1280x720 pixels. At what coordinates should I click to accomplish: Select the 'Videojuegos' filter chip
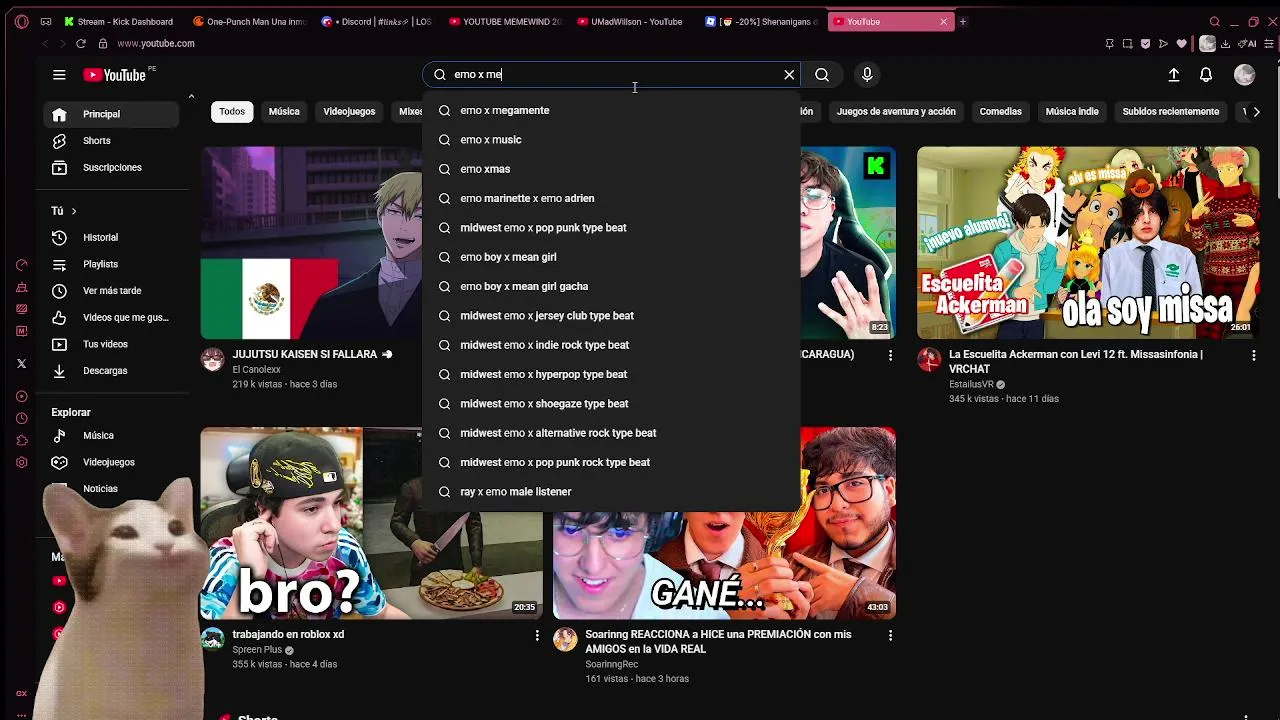pyautogui.click(x=349, y=112)
